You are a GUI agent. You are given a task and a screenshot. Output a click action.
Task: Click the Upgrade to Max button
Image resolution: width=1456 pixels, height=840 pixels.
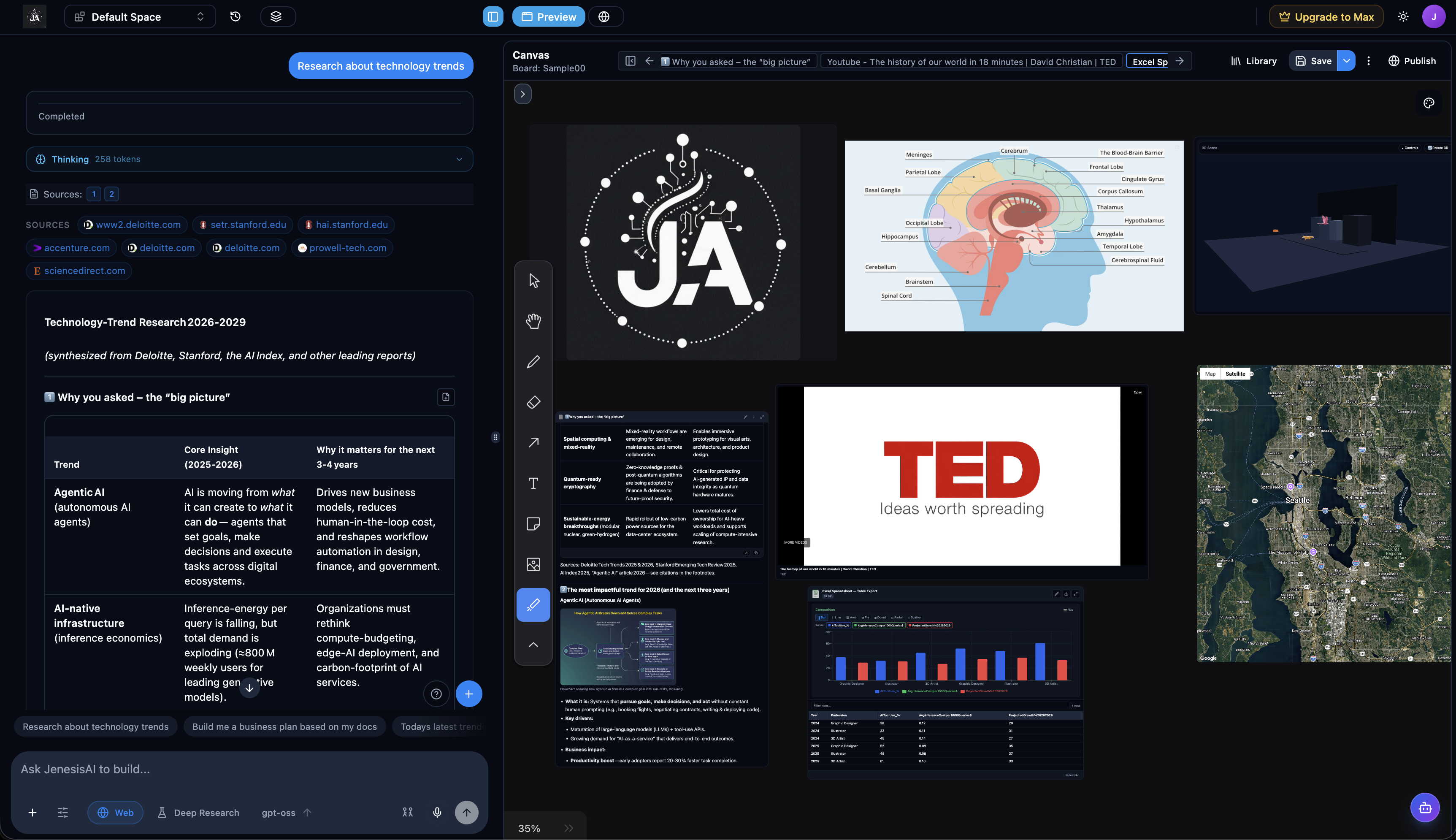click(1326, 17)
